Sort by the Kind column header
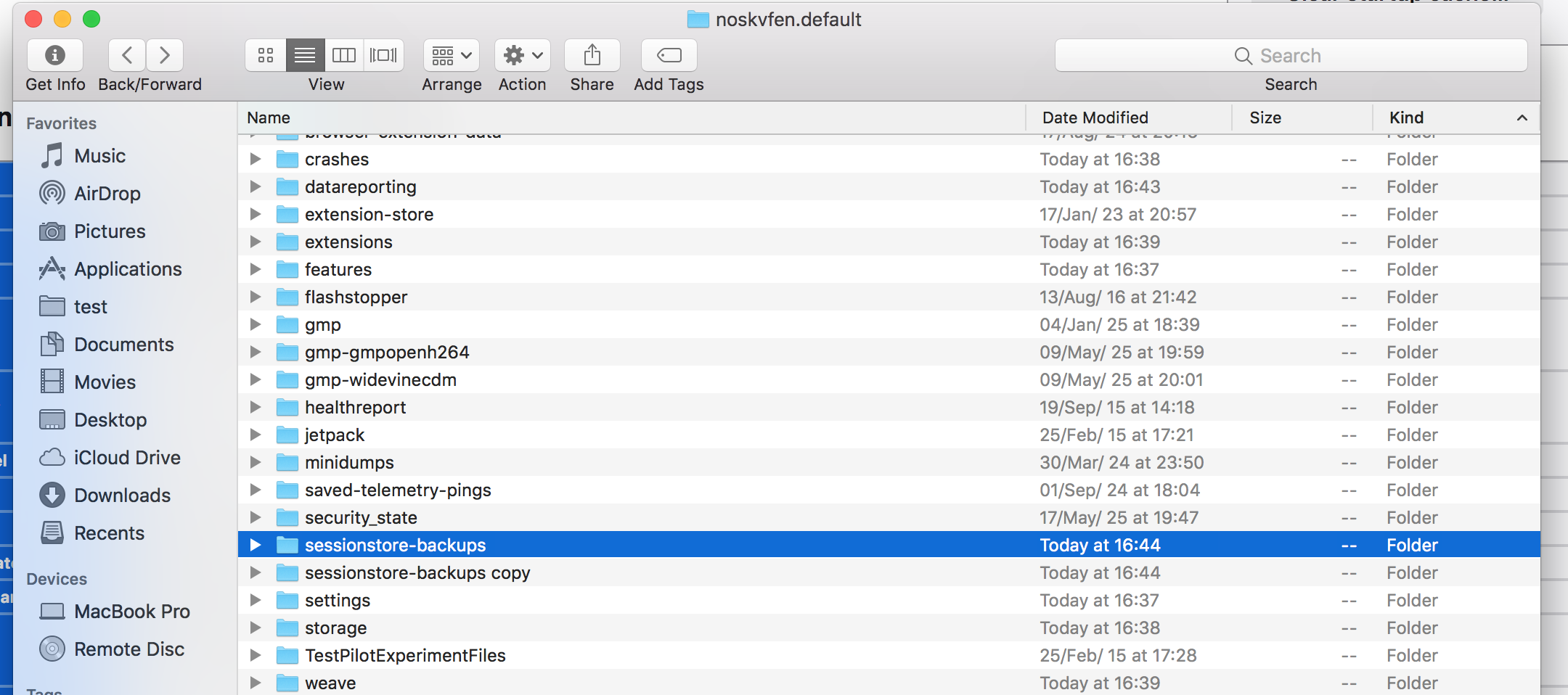 pos(1406,118)
